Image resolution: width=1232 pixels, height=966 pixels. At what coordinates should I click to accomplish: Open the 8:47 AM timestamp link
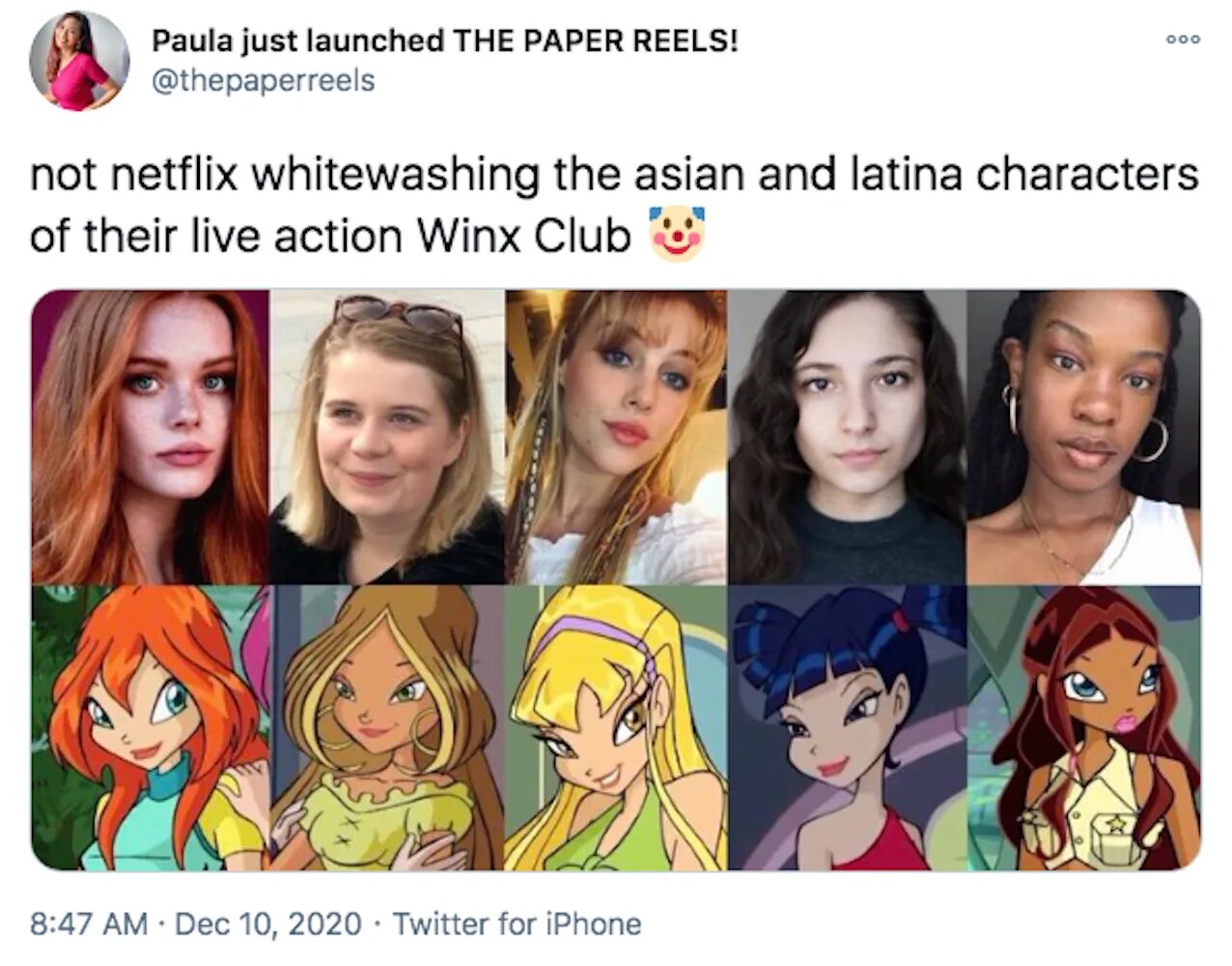tap(89, 923)
